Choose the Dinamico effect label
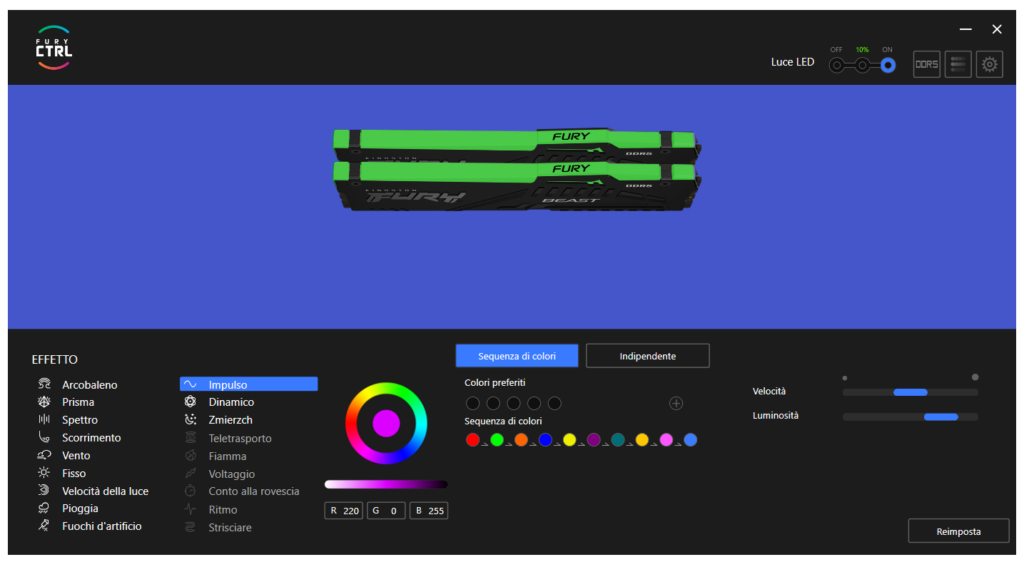The height and width of the screenshot is (562, 1024). (x=231, y=402)
